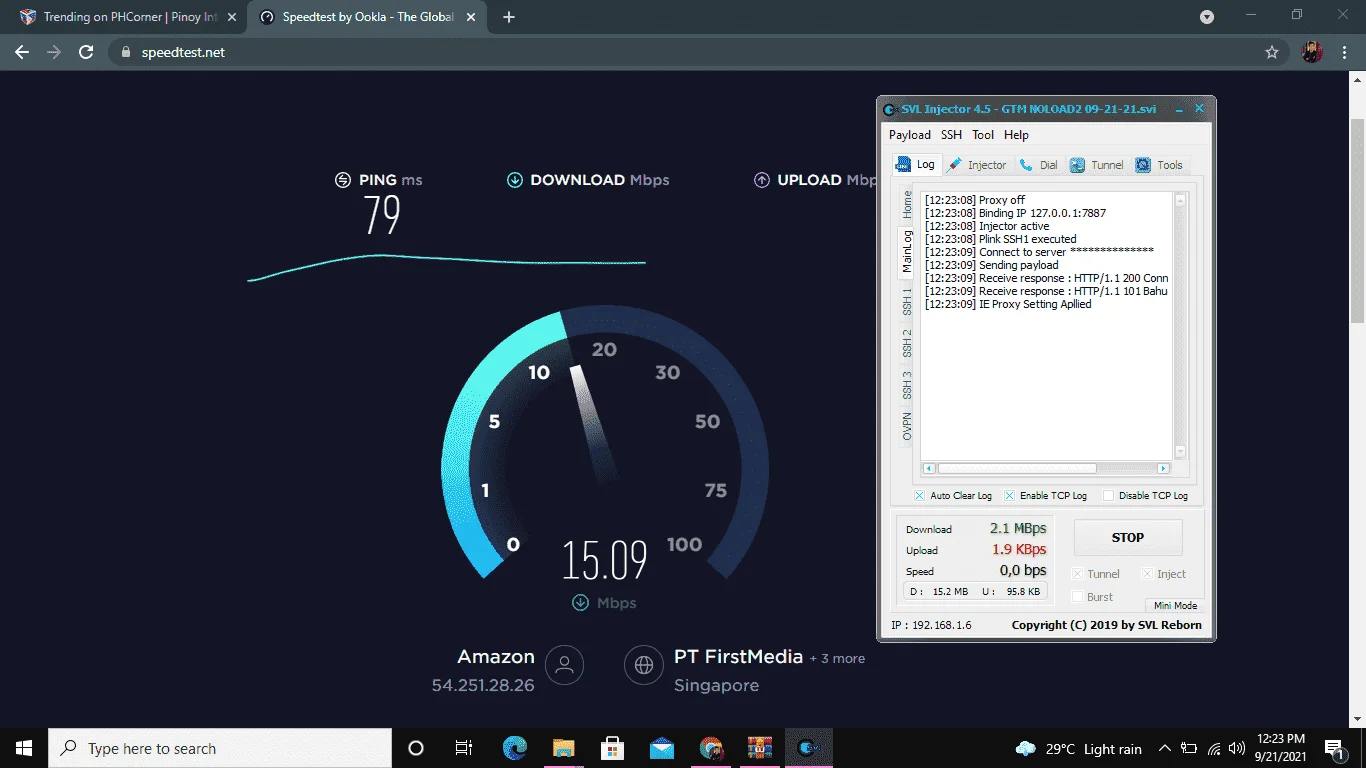1366x768 pixels.
Task: Switch to the Injector tab
Action: [976, 165]
